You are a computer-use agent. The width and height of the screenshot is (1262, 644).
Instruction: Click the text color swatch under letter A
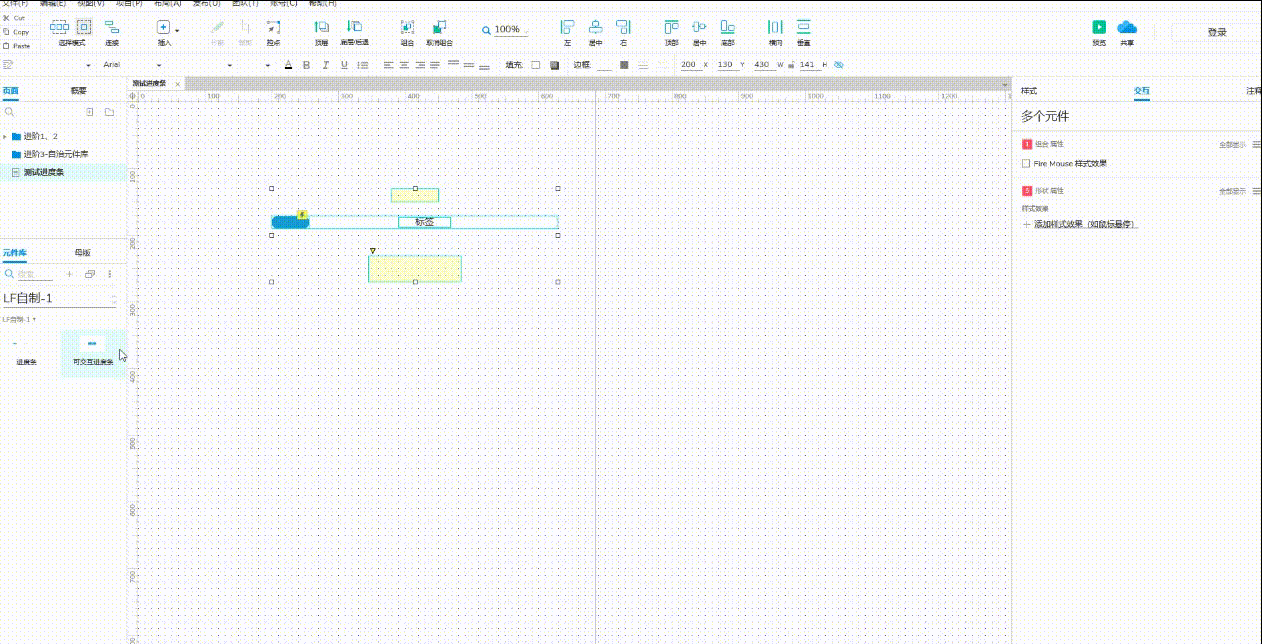tap(288, 66)
